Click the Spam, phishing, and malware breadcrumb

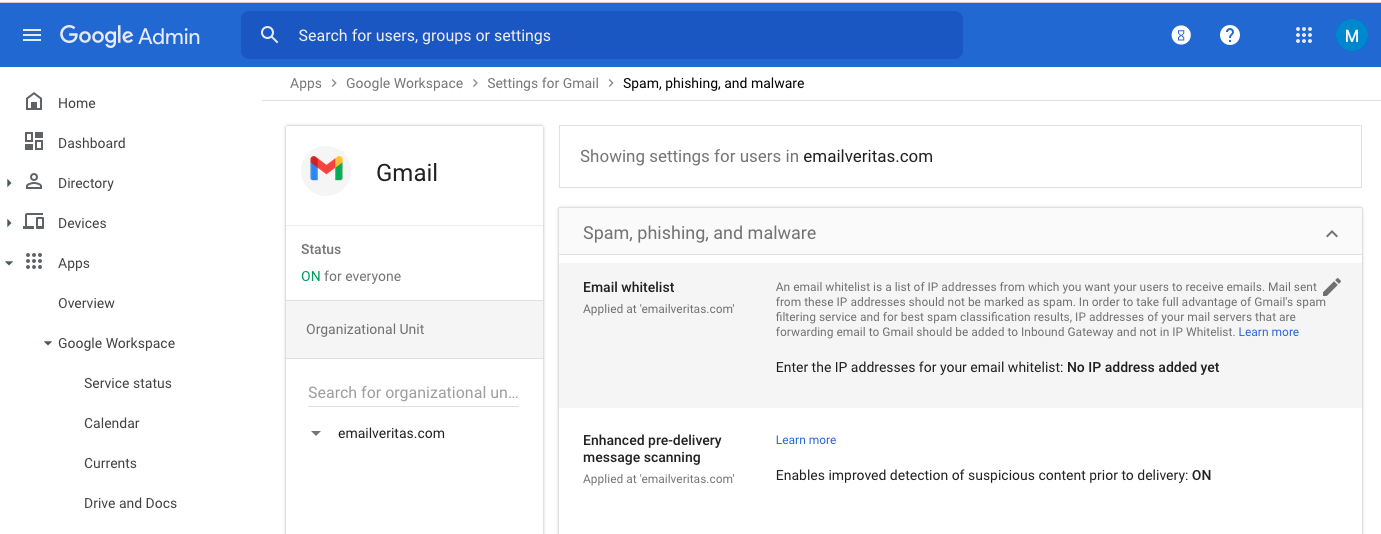[714, 83]
